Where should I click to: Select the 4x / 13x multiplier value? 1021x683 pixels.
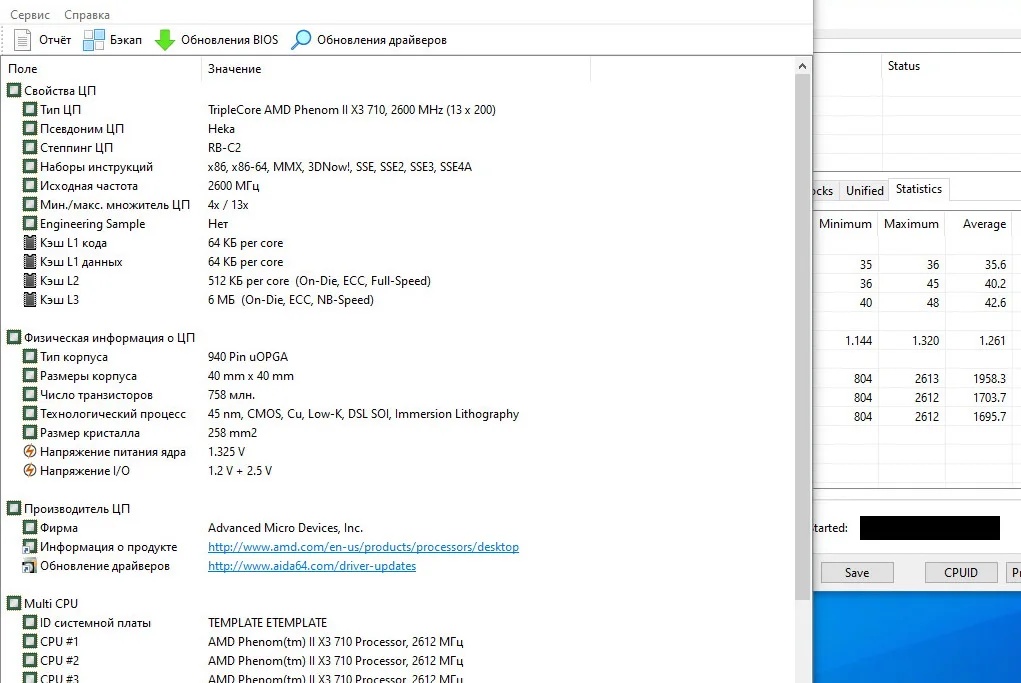pyautogui.click(x=228, y=204)
